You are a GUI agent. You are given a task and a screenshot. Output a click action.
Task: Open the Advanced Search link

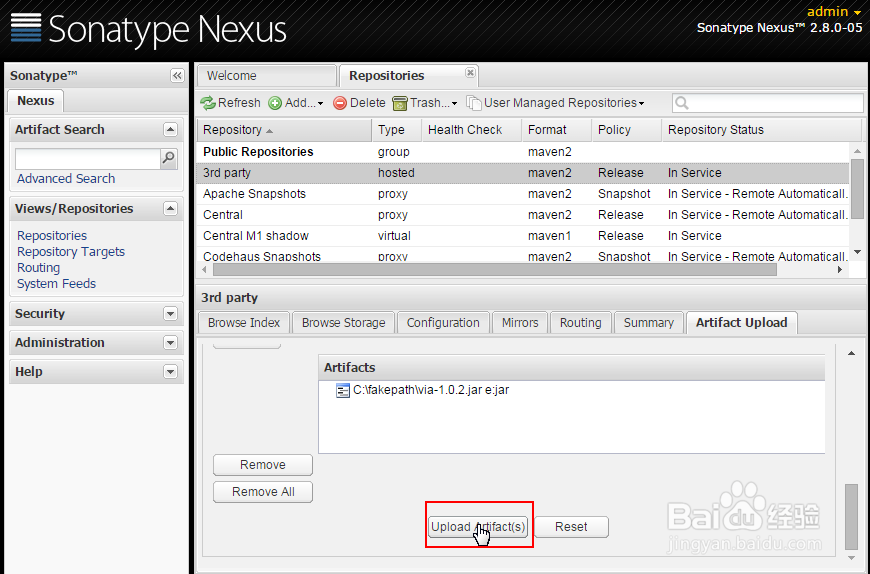pos(66,179)
